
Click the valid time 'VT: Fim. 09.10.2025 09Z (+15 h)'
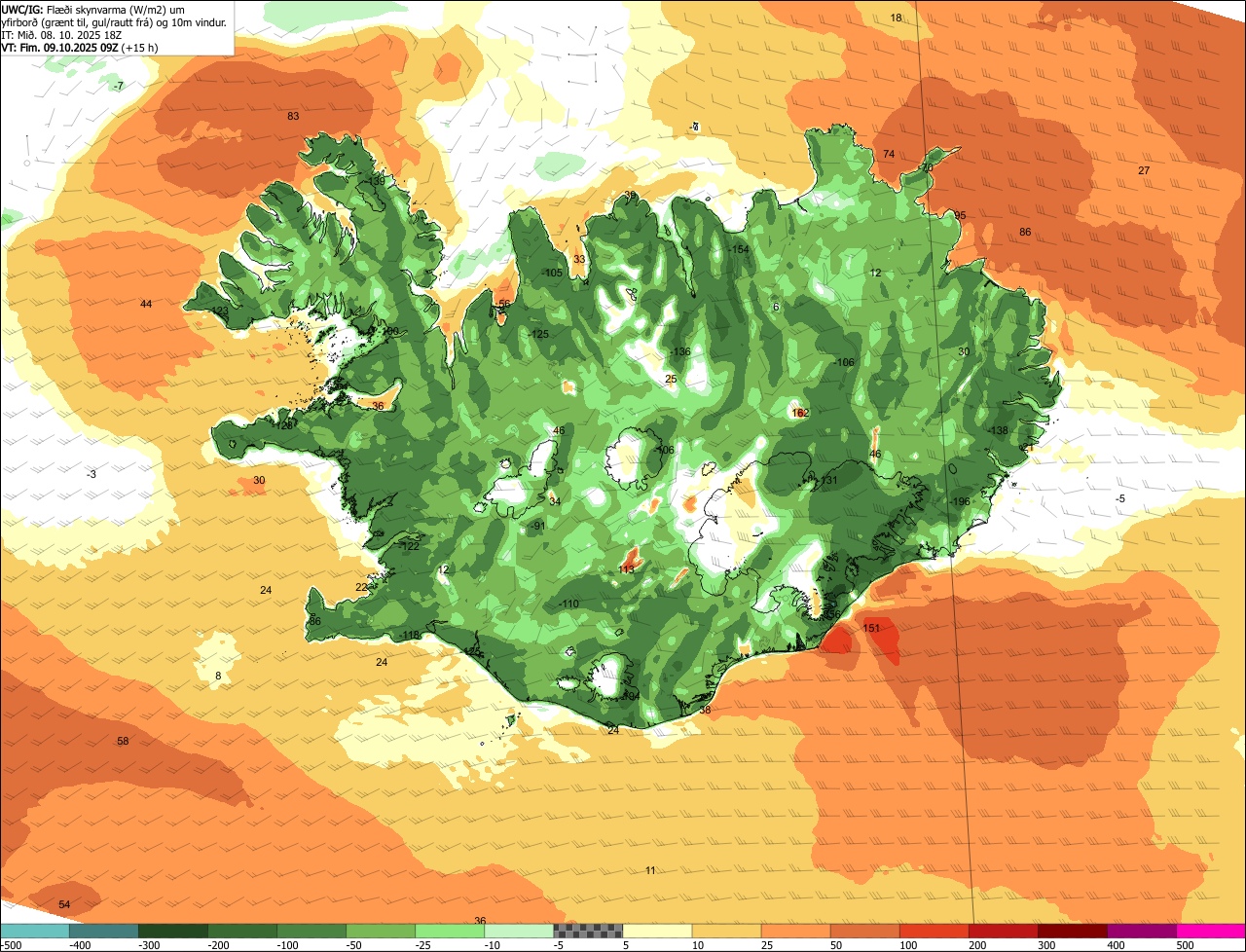[x=79, y=47]
